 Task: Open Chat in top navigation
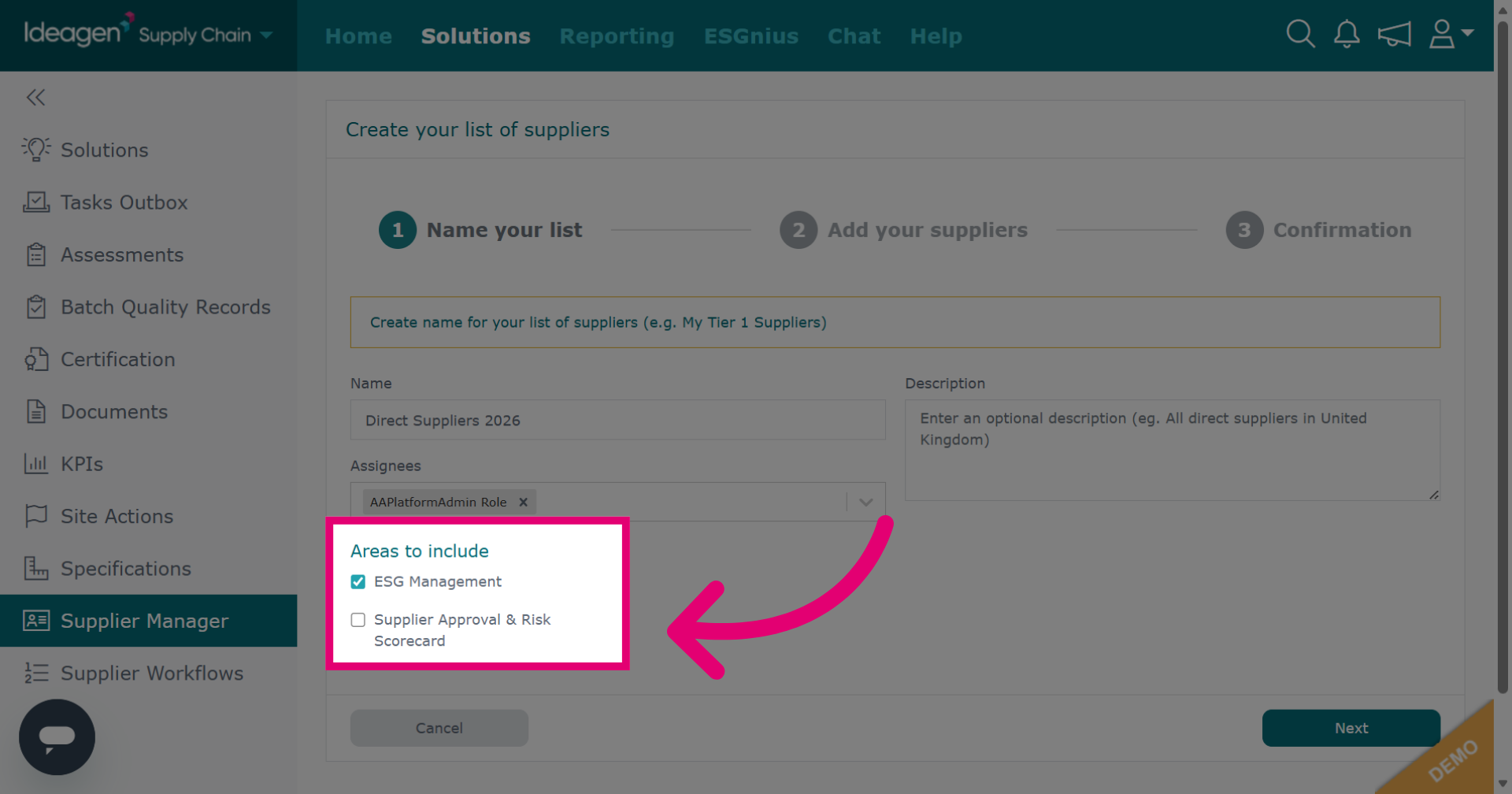pyautogui.click(x=854, y=36)
